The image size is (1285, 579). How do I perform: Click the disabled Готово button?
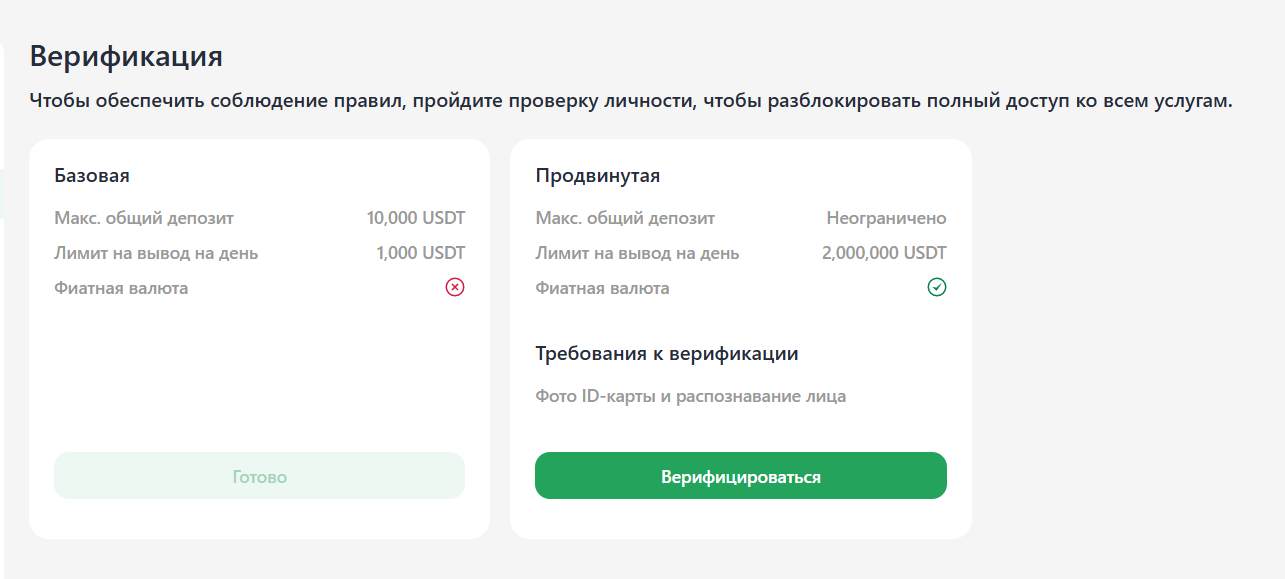click(x=259, y=476)
